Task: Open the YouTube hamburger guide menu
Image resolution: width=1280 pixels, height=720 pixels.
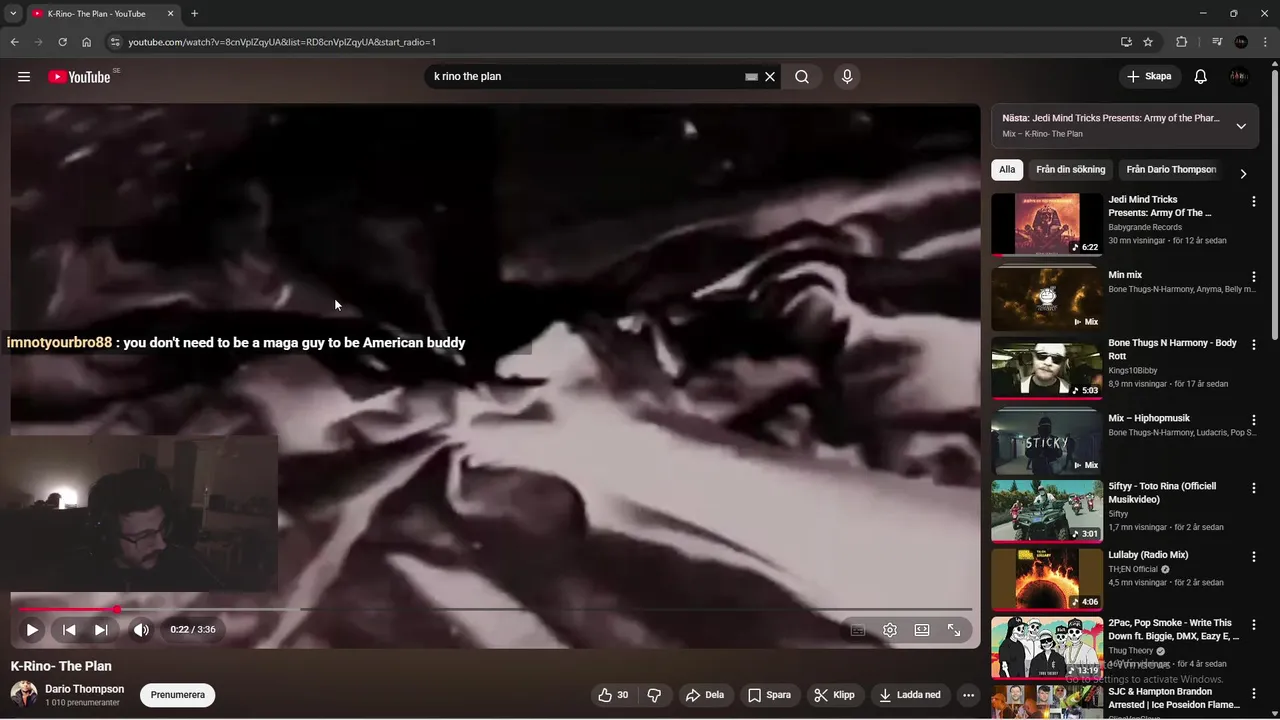Action: pyautogui.click(x=24, y=77)
